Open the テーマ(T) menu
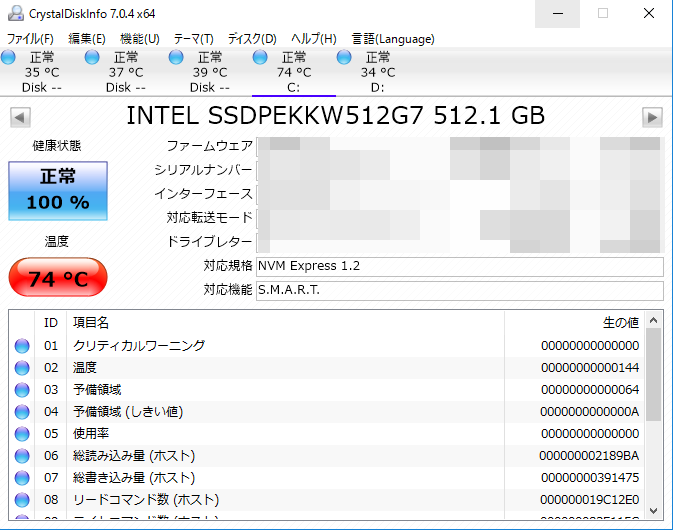This screenshot has width=673, height=530. click(x=194, y=39)
